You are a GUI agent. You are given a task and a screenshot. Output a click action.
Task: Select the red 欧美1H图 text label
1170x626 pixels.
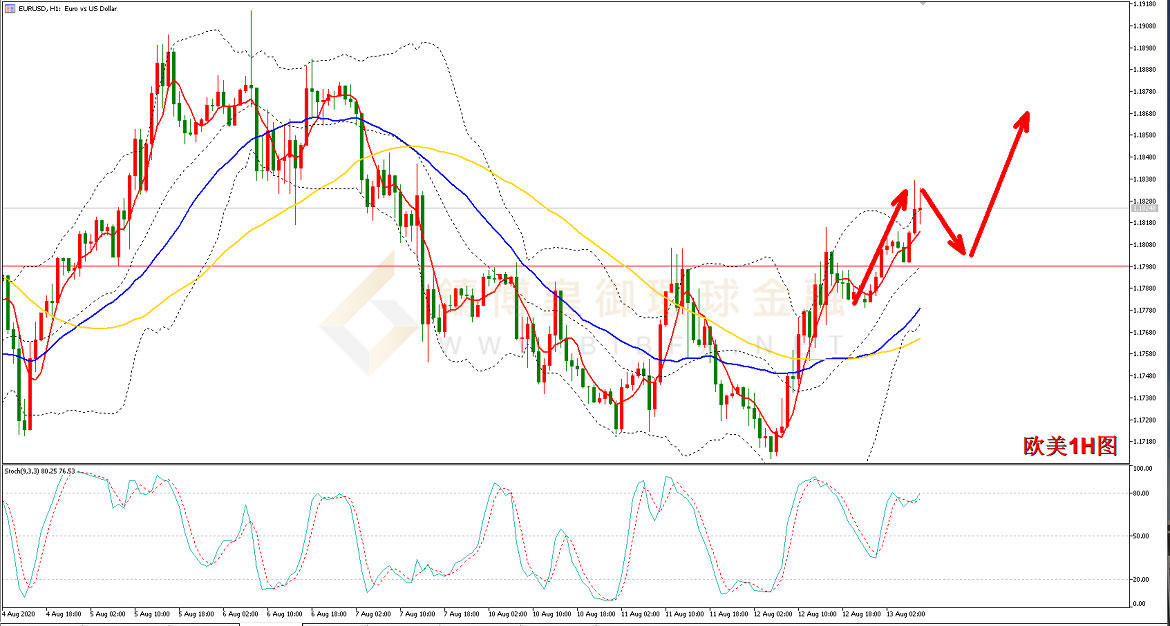[x=1069, y=446]
